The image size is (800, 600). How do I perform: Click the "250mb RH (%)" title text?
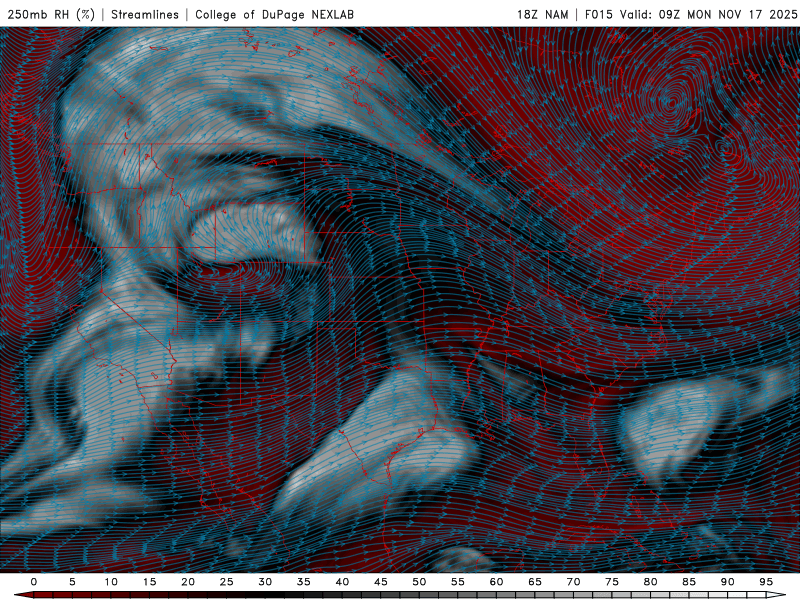(x=51, y=14)
